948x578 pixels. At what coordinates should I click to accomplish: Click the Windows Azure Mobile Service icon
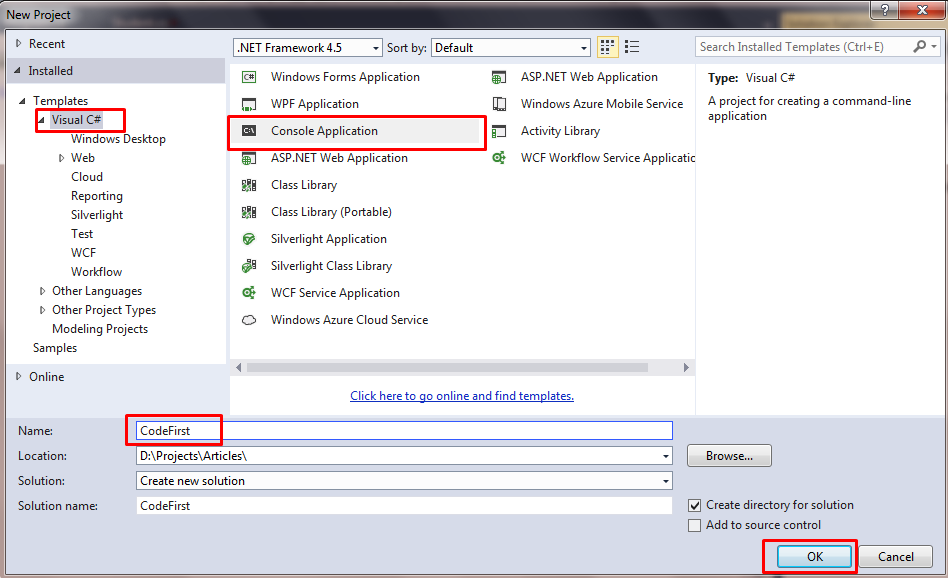click(x=499, y=104)
